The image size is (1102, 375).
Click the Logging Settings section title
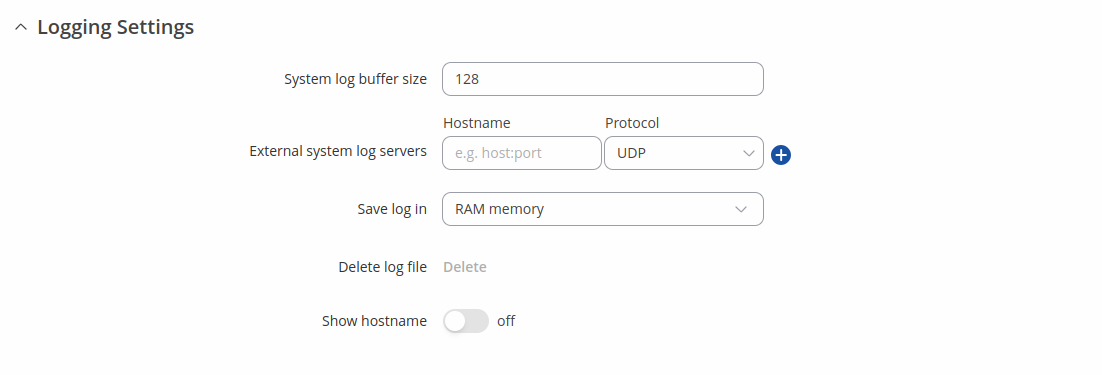[x=116, y=27]
